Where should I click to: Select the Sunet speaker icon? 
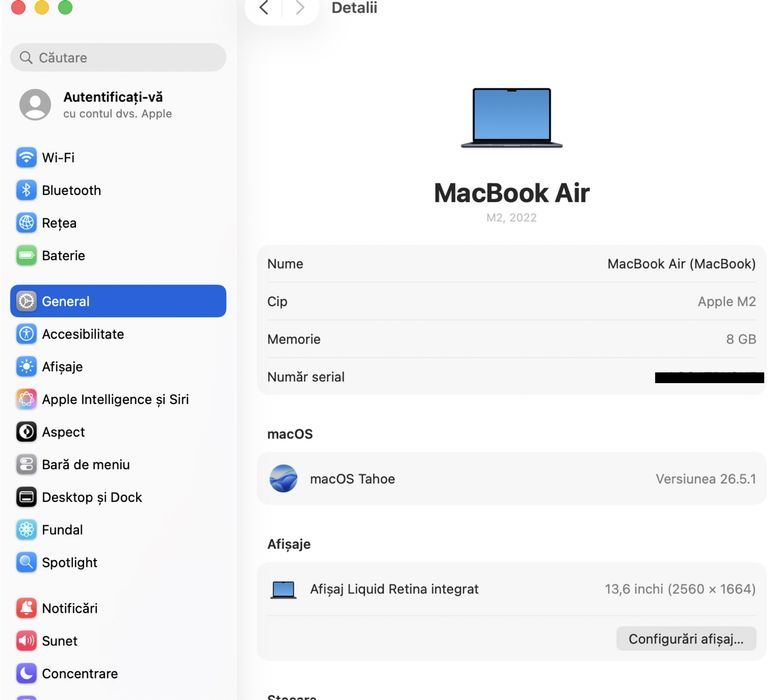[26, 641]
